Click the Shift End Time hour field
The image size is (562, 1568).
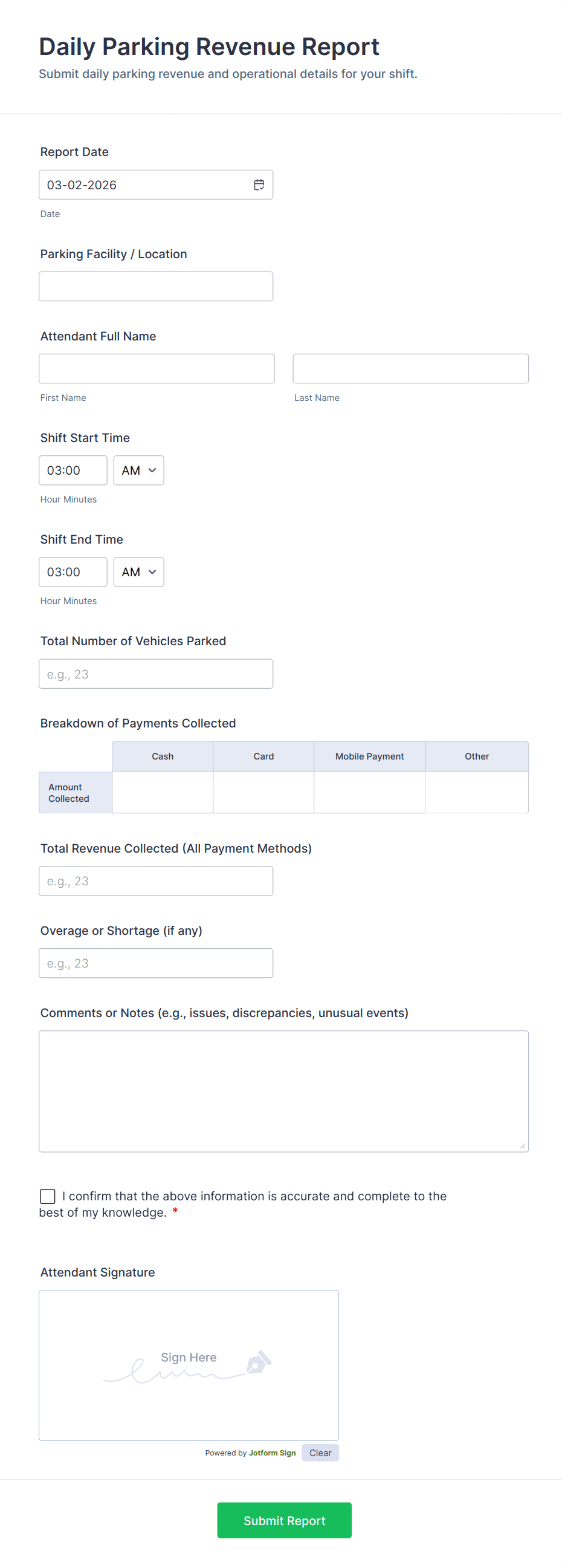coord(73,572)
